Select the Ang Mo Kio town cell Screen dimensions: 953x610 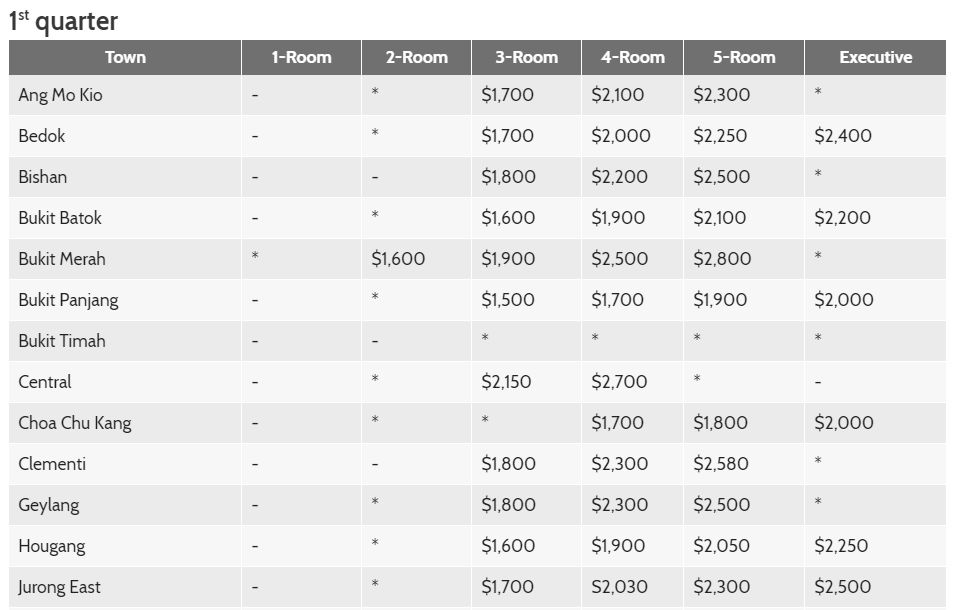60,95
